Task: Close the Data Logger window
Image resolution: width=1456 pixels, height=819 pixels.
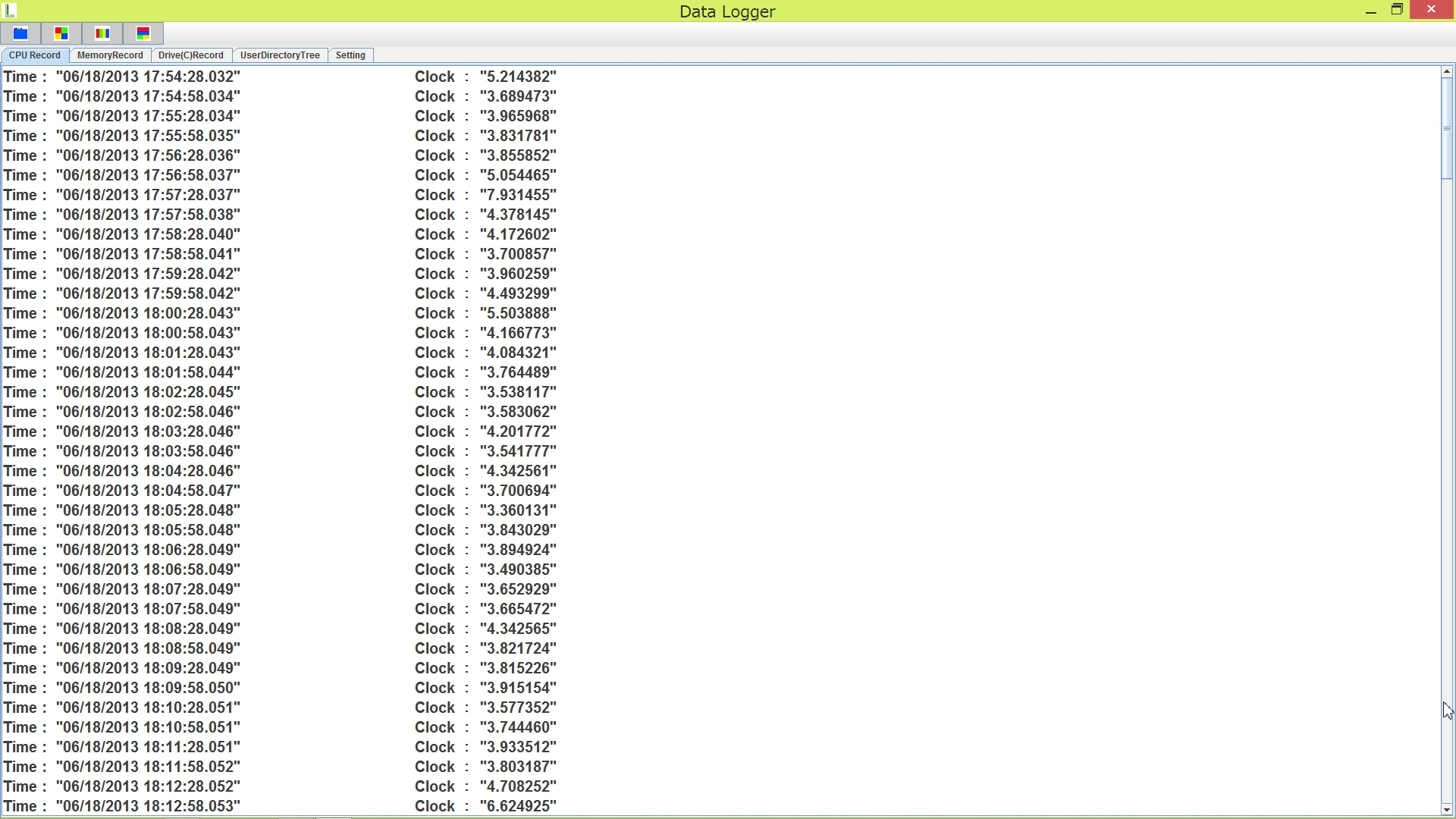Action: [x=1431, y=10]
